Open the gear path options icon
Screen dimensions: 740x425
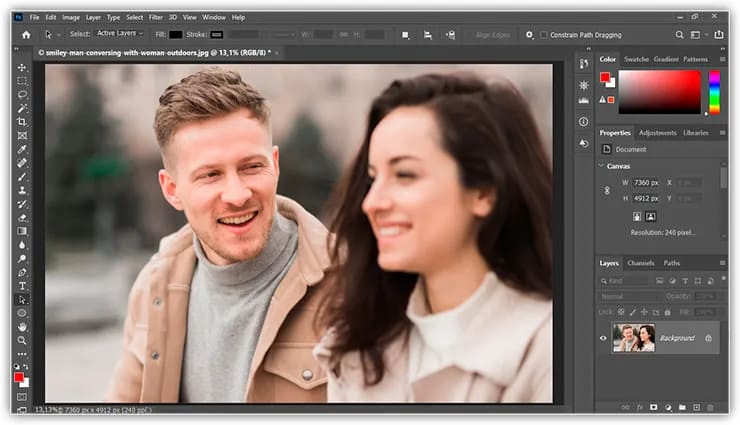click(x=530, y=35)
